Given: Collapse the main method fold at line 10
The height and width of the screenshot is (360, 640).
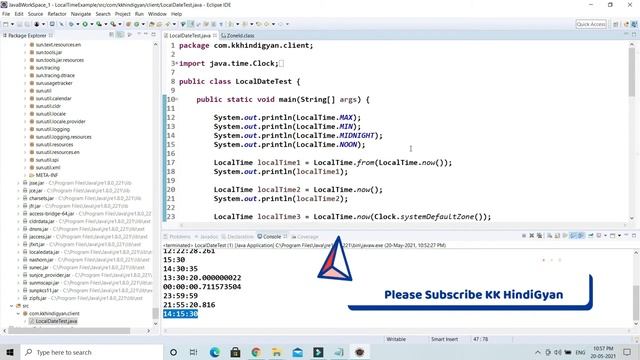Looking at the screenshot, I should 177,99.
